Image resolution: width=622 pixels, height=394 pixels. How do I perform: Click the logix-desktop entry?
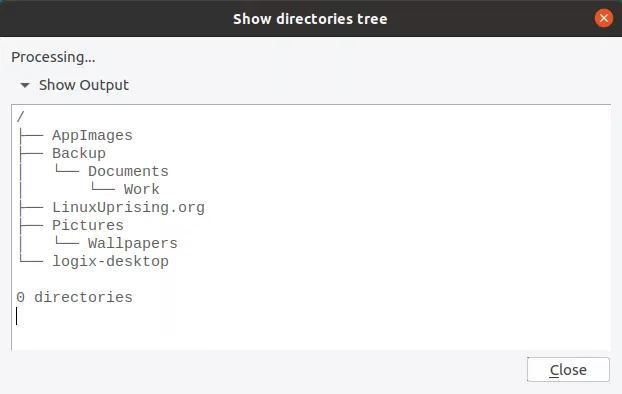110,261
